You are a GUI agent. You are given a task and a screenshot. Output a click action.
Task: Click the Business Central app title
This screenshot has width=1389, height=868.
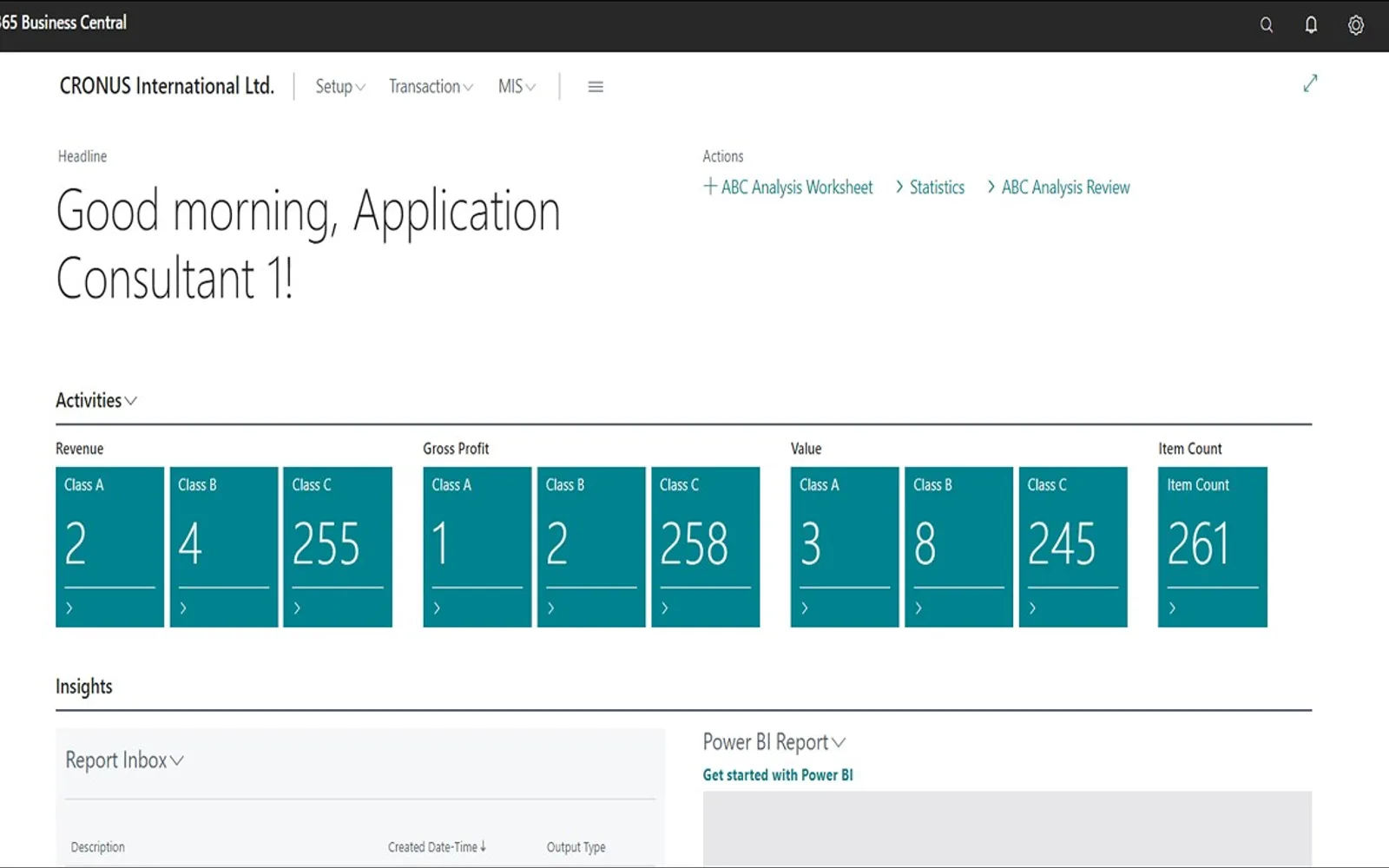point(63,23)
